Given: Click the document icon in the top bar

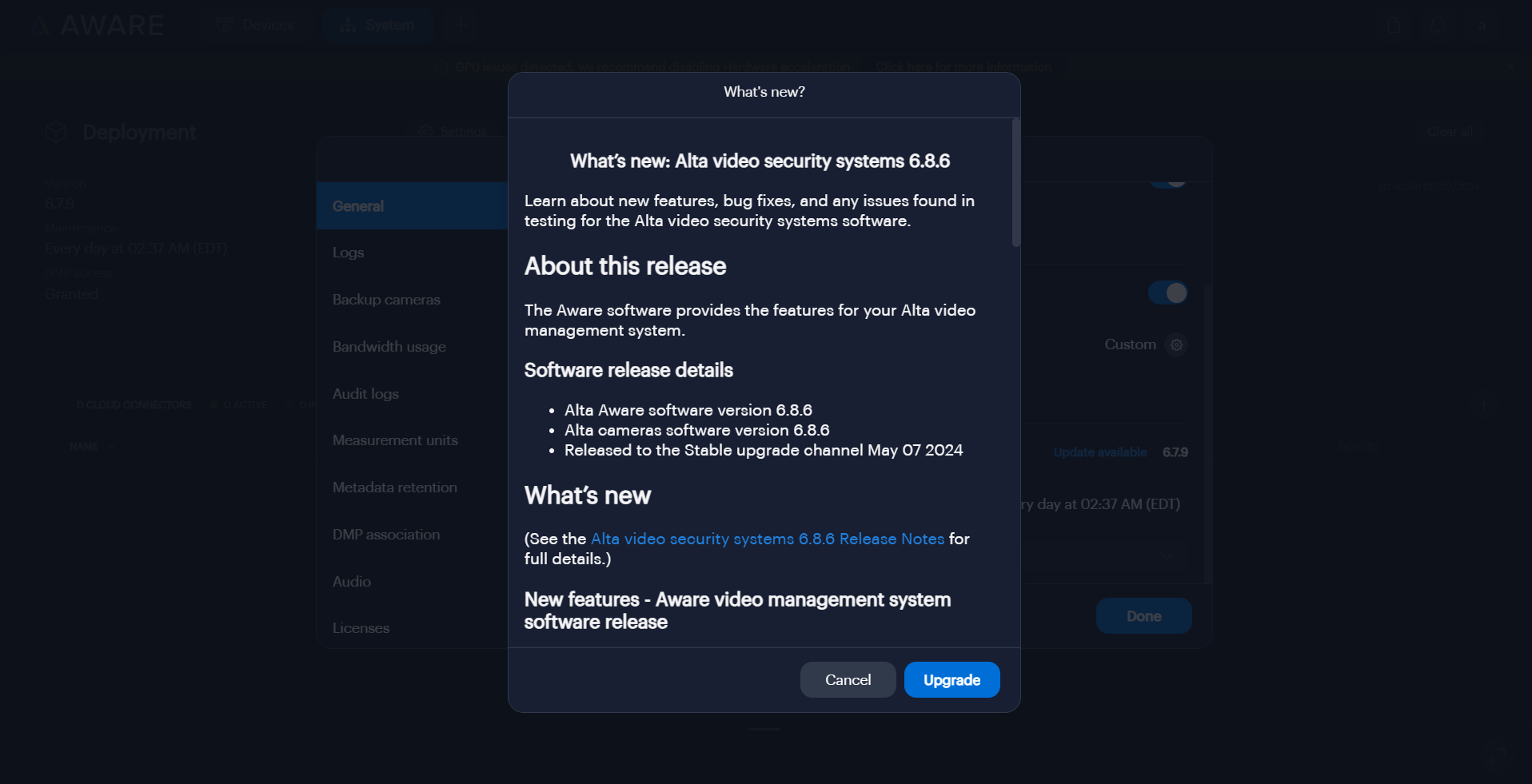Looking at the screenshot, I should [1394, 26].
